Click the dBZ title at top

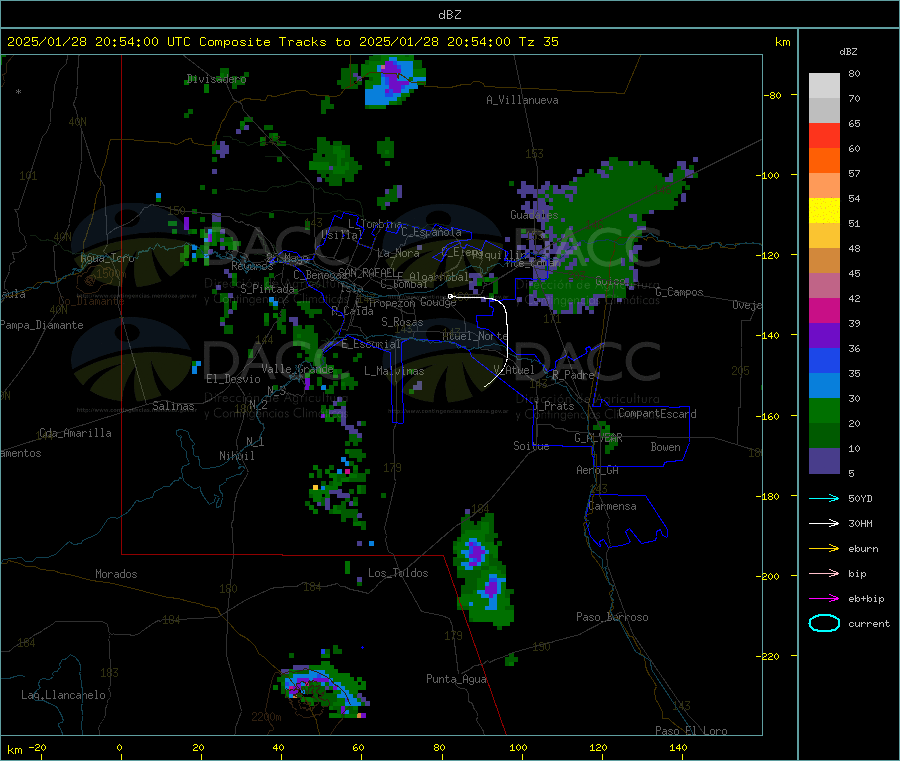pyautogui.click(x=449, y=15)
